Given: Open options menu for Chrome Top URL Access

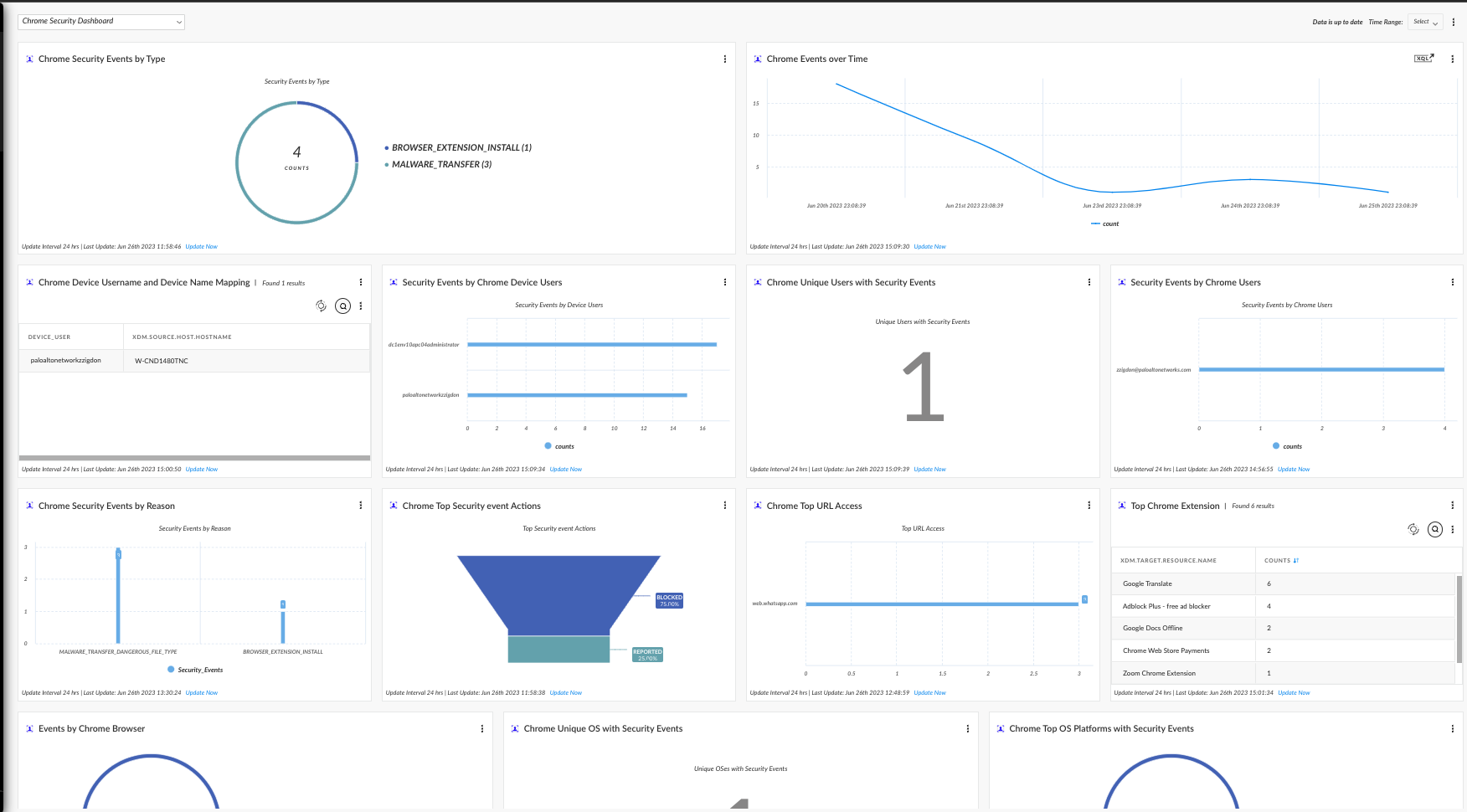Looking at the screenshot, I should pos(1089,506).
